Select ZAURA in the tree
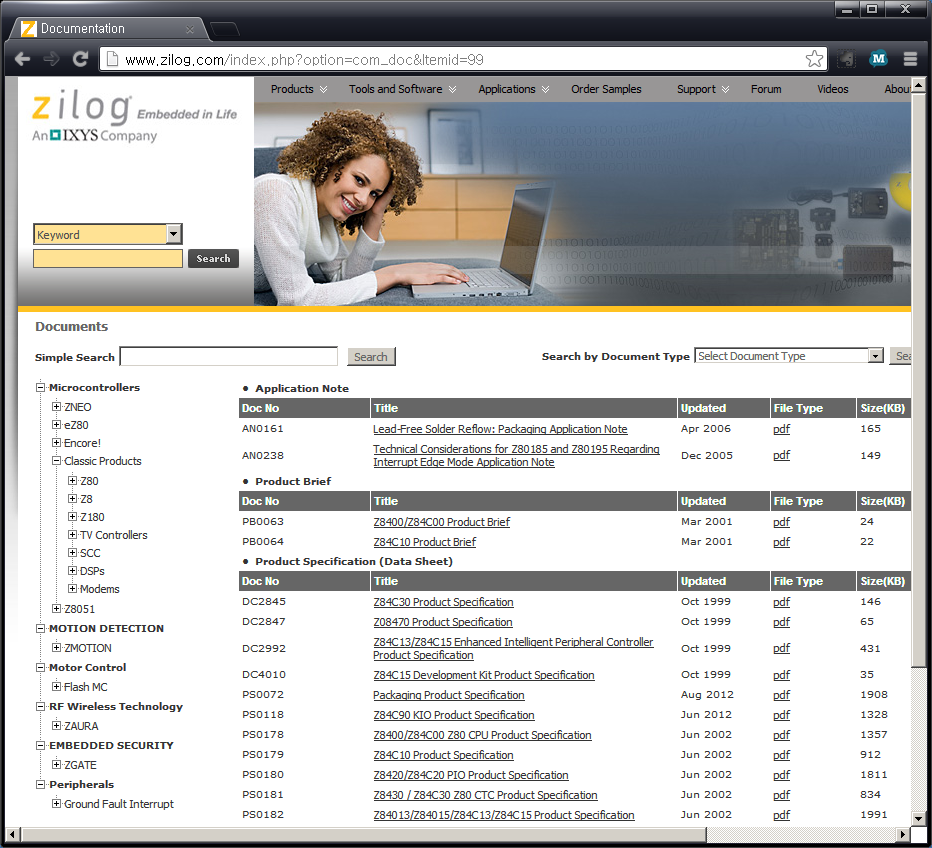Screen dimensions: 932x848 click(x=81, y=726)
